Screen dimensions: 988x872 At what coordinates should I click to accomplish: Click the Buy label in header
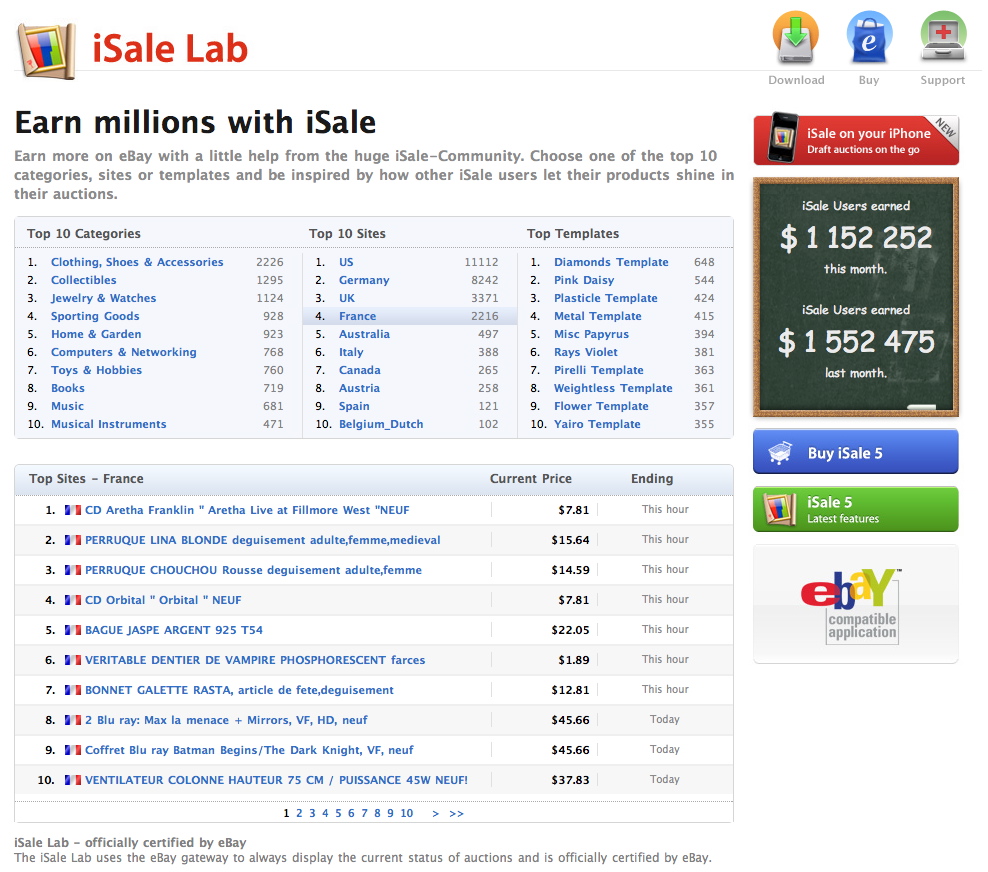(x=869, y=80)
